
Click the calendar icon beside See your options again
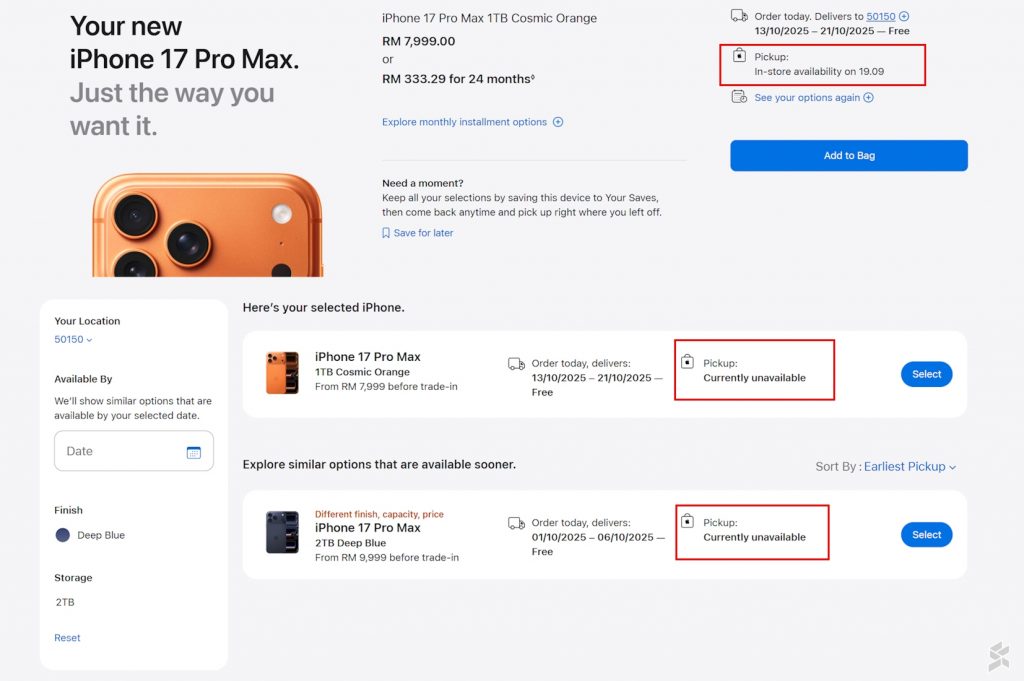point(739,97)
